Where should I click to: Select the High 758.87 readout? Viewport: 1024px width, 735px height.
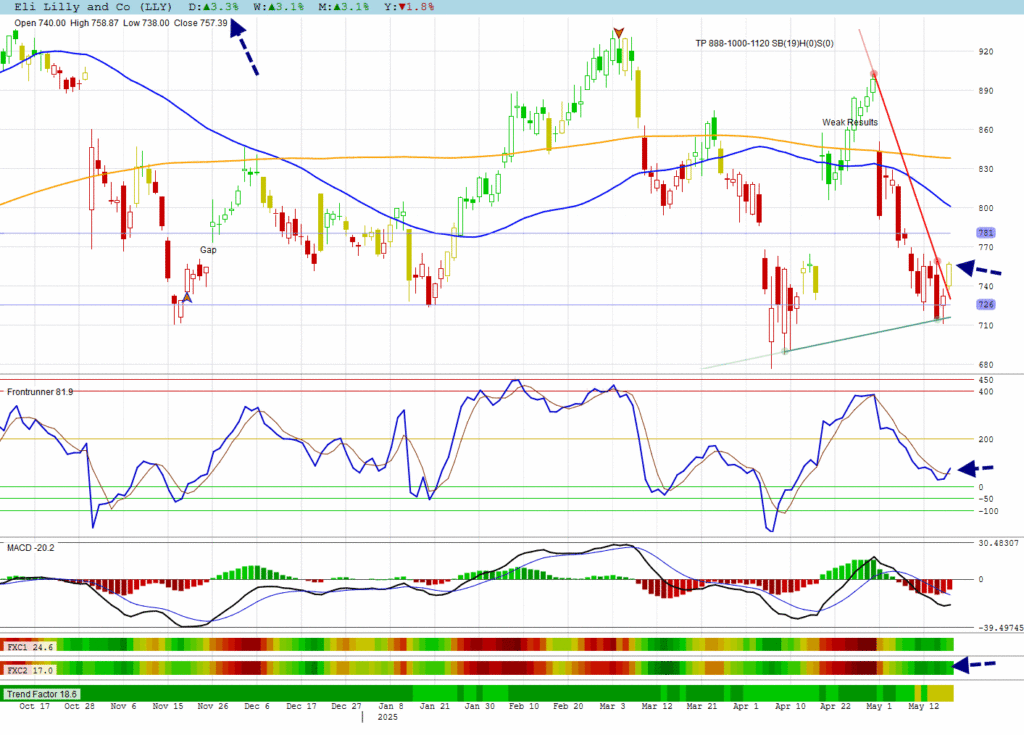pos(95,23)
